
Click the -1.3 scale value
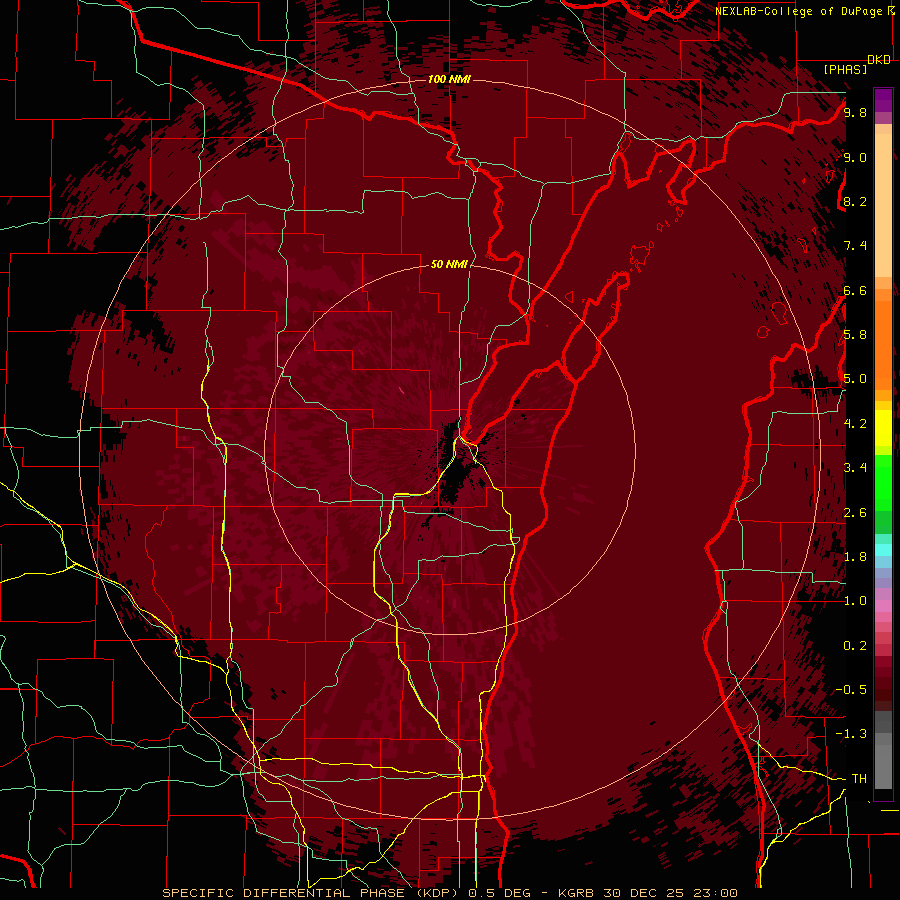(851, 734)
